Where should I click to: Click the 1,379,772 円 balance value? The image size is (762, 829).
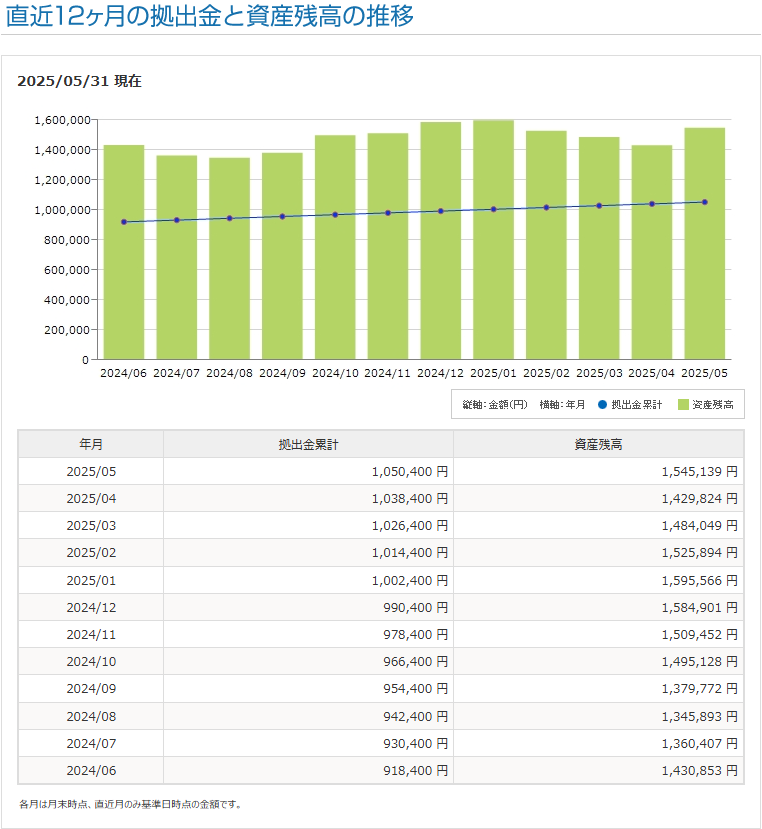[700, 688]
